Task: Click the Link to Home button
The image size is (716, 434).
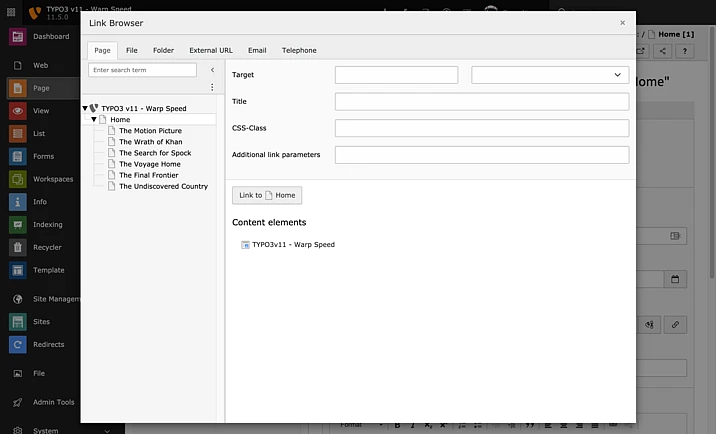Action: [267, 195]
